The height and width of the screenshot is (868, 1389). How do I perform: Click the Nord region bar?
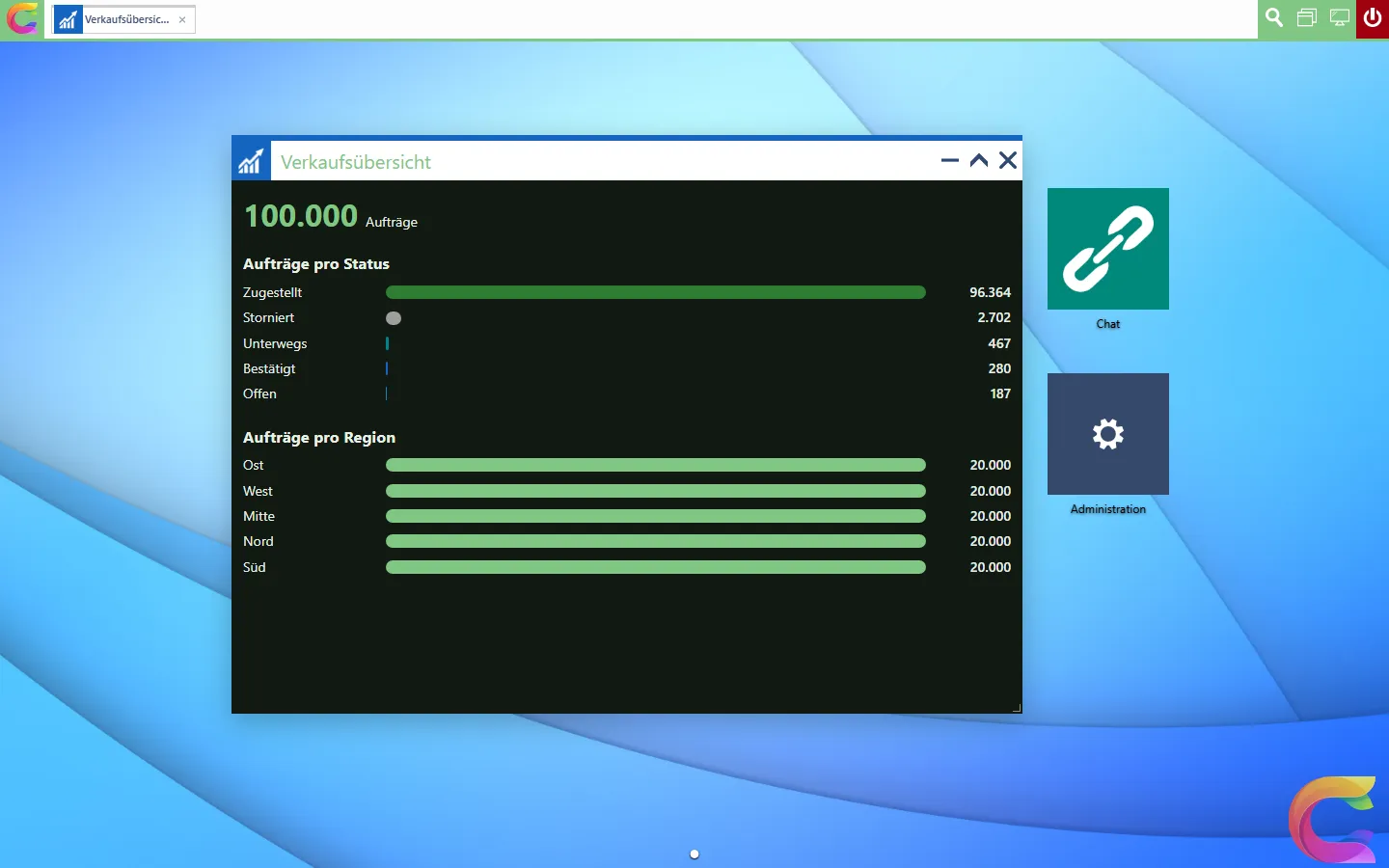point(656,541)
